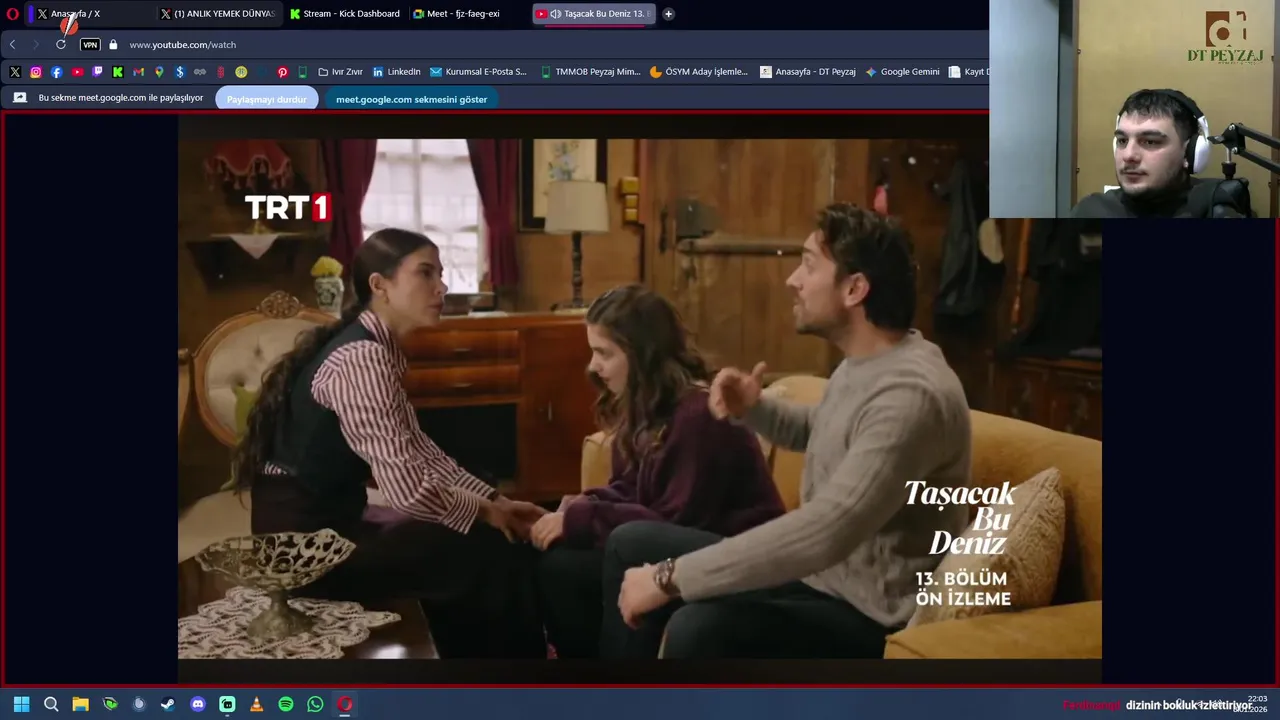Open the dollar sign bookmark
The height and width of the screenshot is (720, 1280).
pyautogui.click(x=179, y=72)
